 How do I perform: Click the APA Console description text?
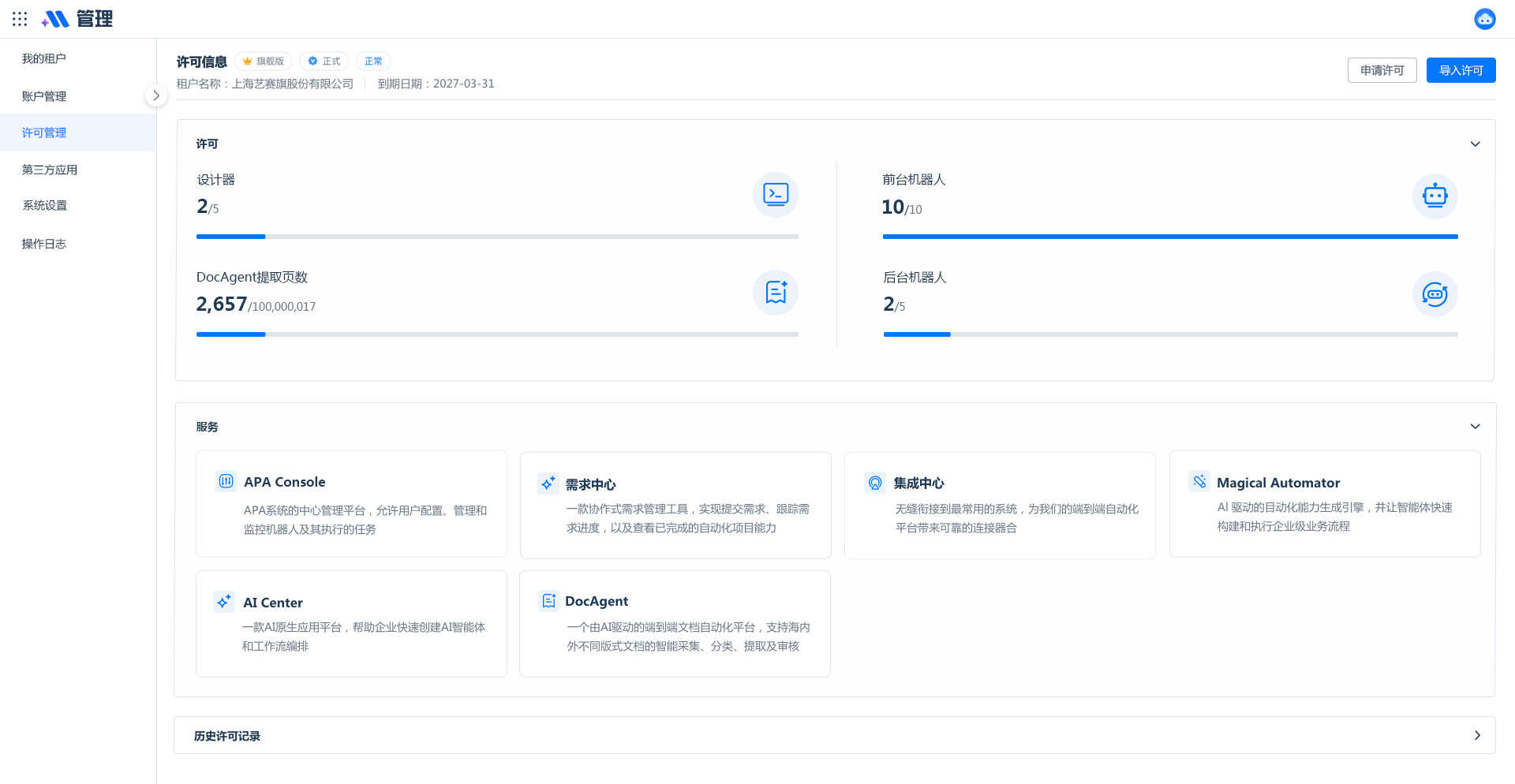365,520
